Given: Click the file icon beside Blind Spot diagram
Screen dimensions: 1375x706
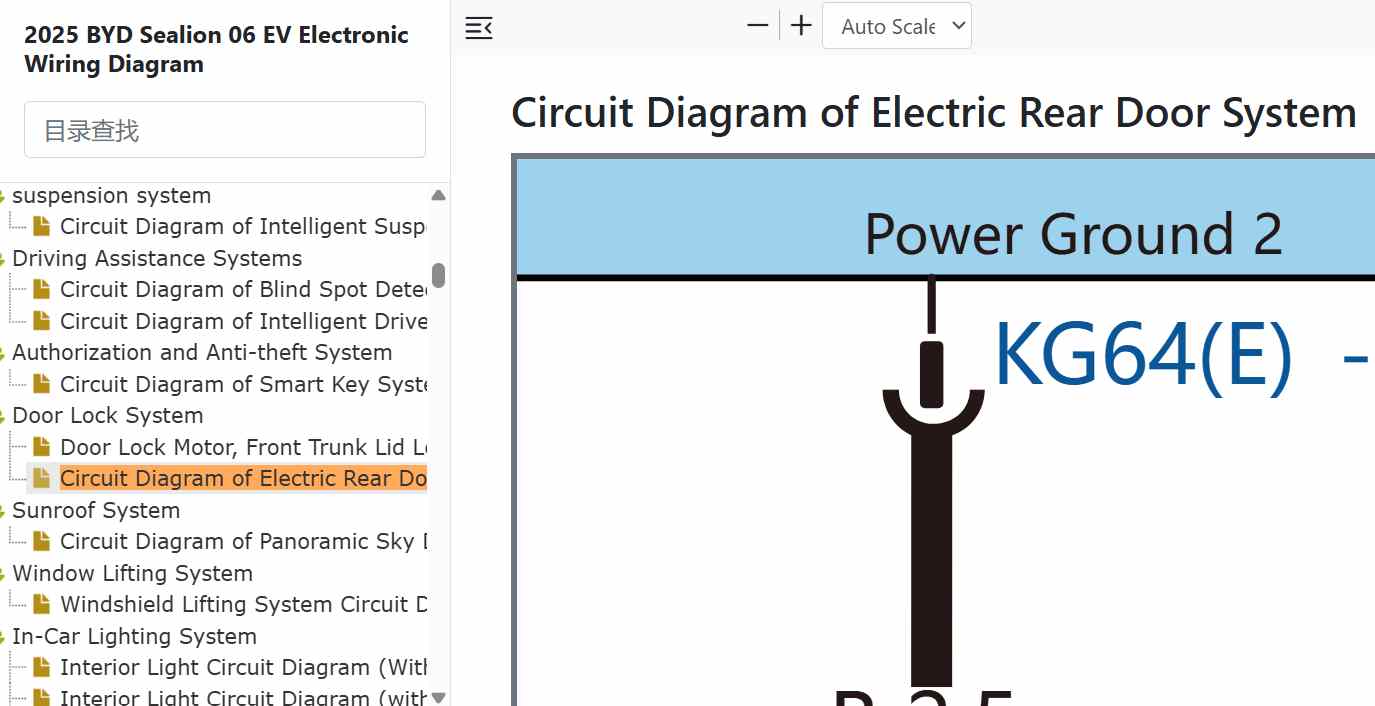Looking at the screenshot, I should coord(41,289).
